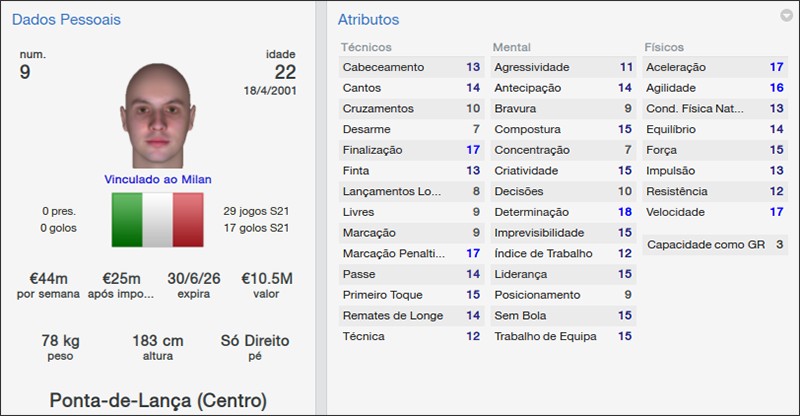This screenshot has height=416, width=800.
Task: Click the player's face portrait
Action: [x=158, y=117]
